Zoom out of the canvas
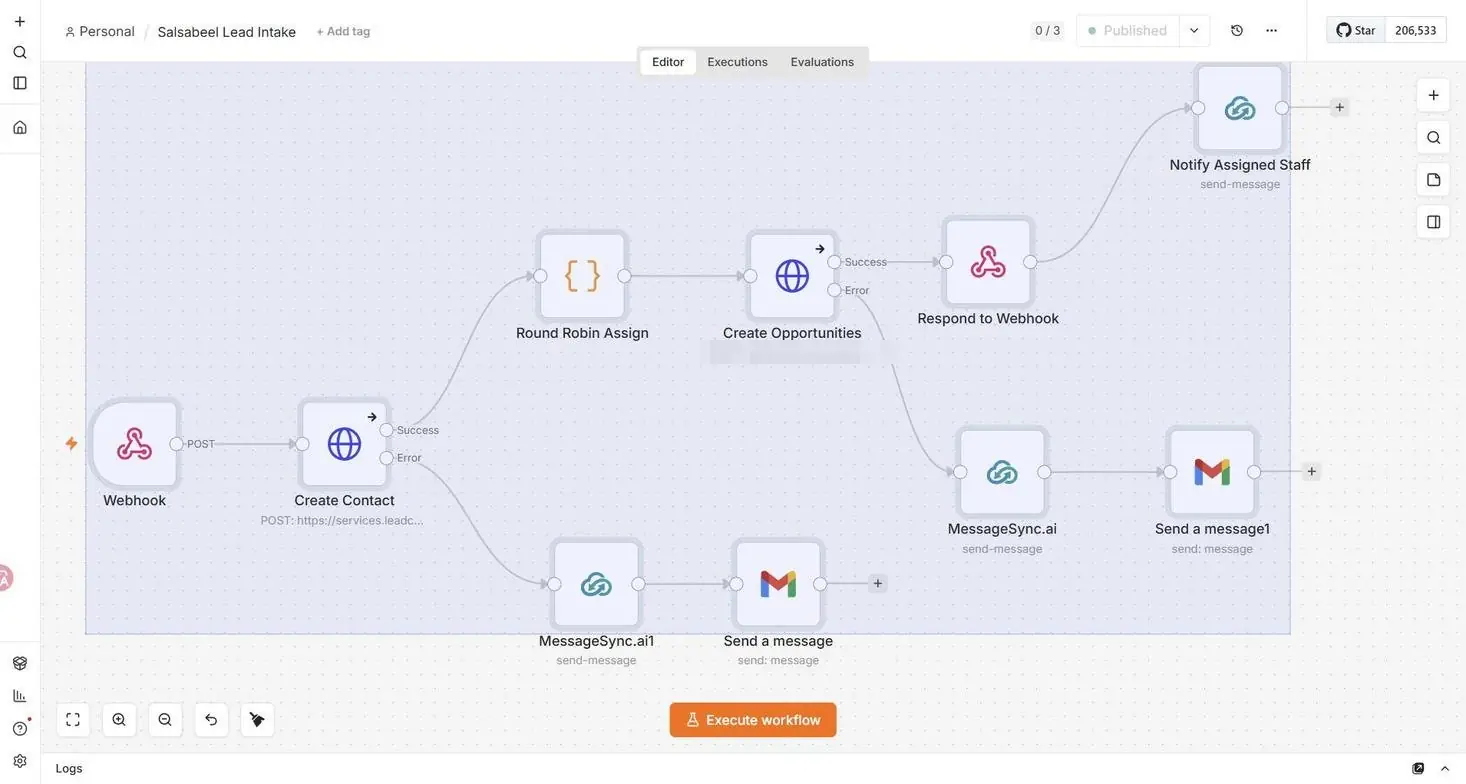 point(165,720)
